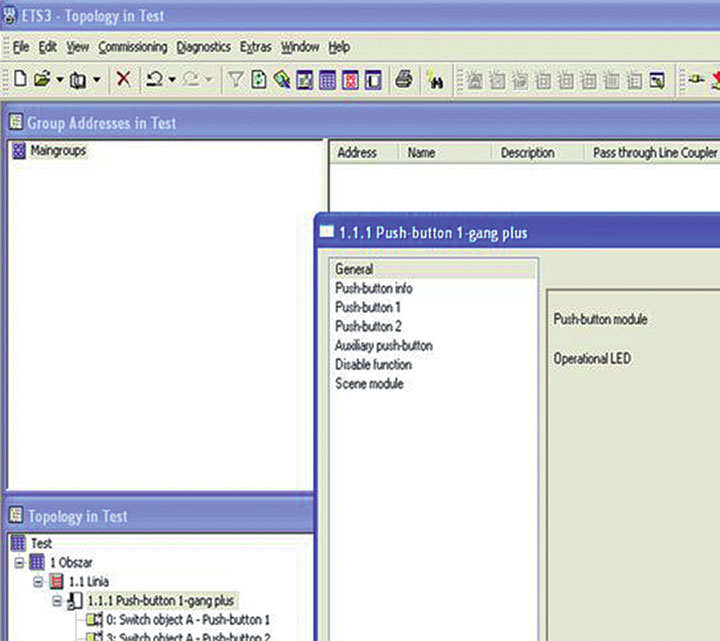Image resolution: width=720 pixels, height=641 pixels.
Task: Open the Extras menu
Action: coord(255,47)
